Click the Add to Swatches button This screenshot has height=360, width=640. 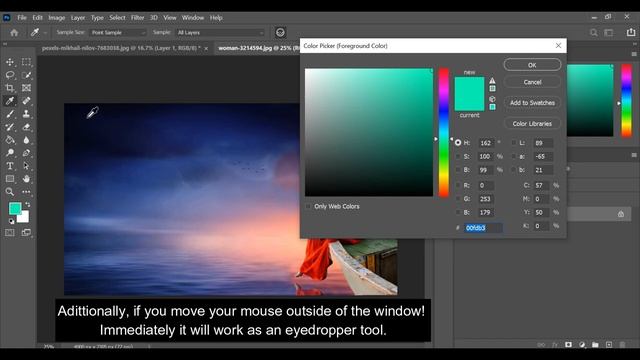click(532, 103)
